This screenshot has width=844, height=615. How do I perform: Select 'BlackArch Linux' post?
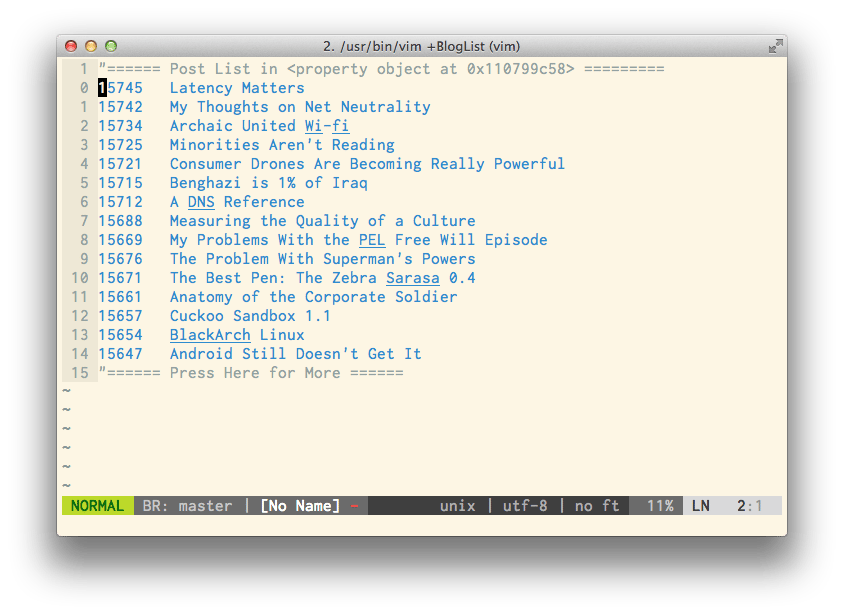point(237,335)
